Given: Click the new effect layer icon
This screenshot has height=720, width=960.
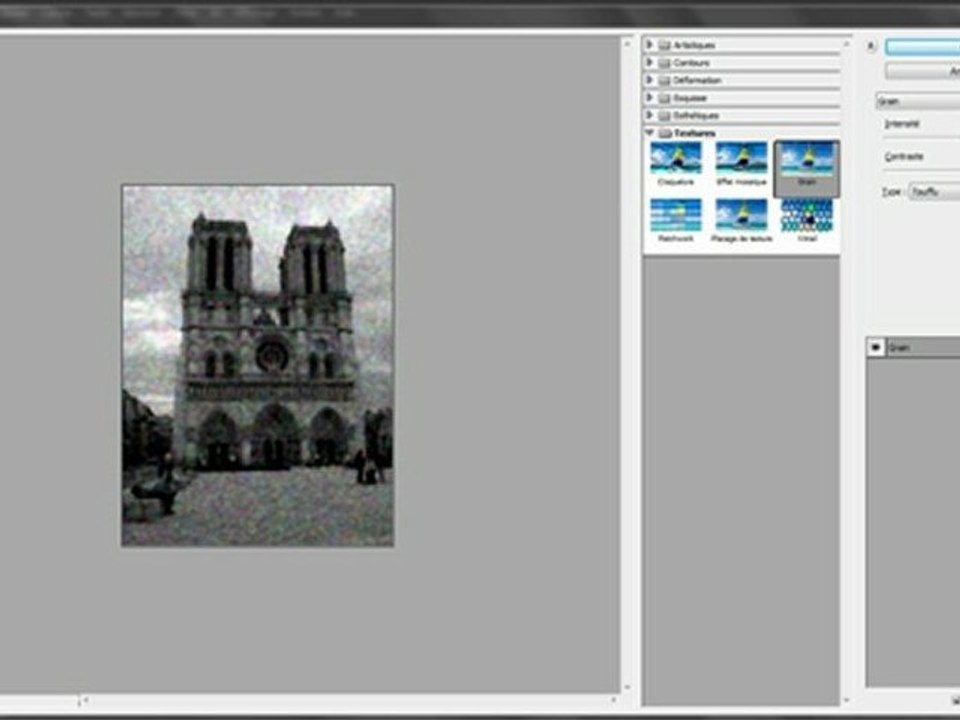Looking at the screenshot, I should (955, 699).
